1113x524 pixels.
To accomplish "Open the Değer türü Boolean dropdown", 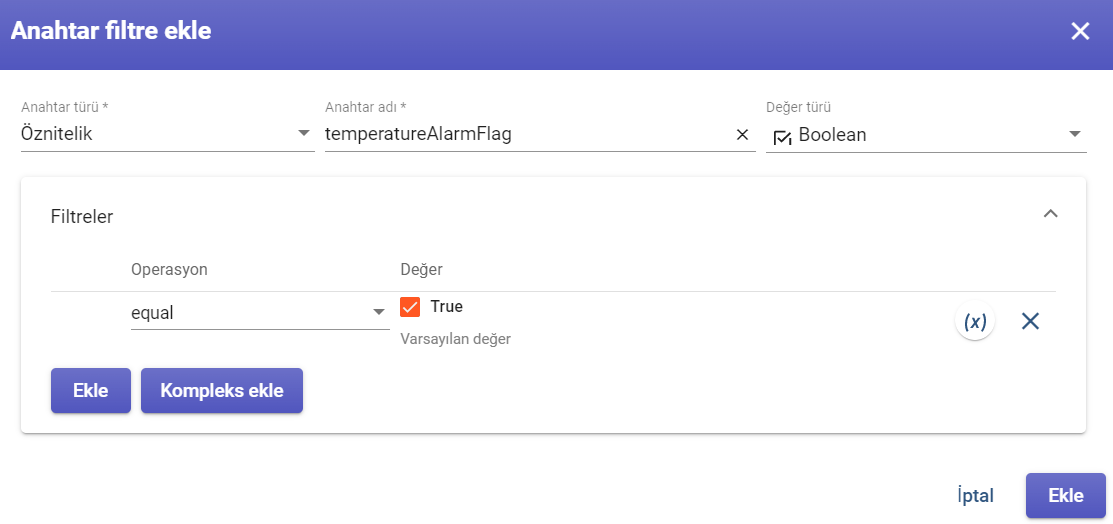I will pos(926,134).
